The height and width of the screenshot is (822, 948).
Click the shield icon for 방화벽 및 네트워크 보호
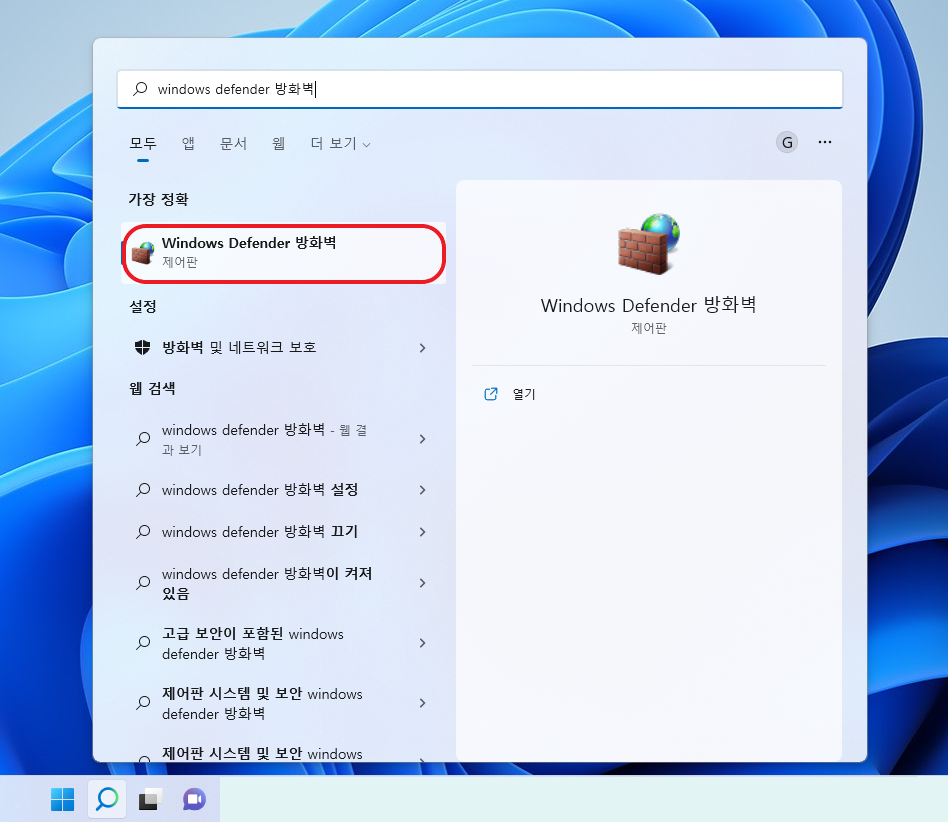(x=143, y=347)
